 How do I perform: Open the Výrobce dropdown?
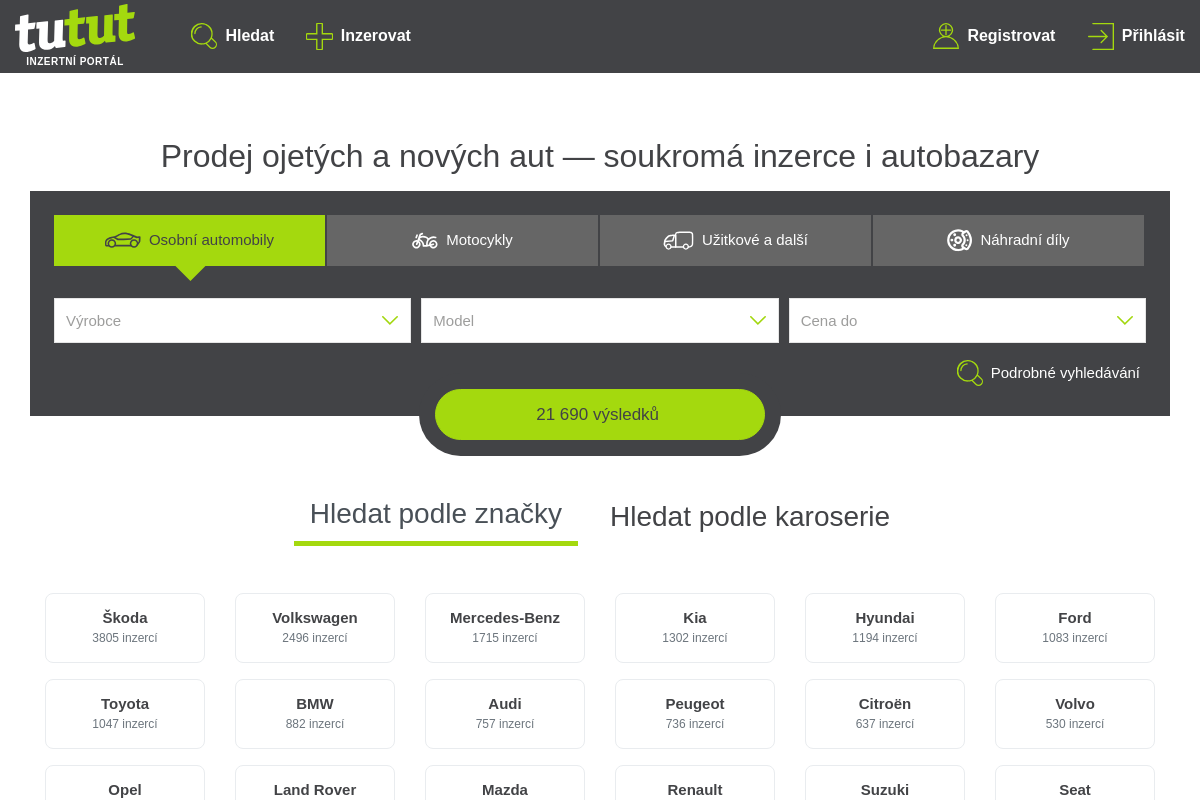[x=232, y=320]
